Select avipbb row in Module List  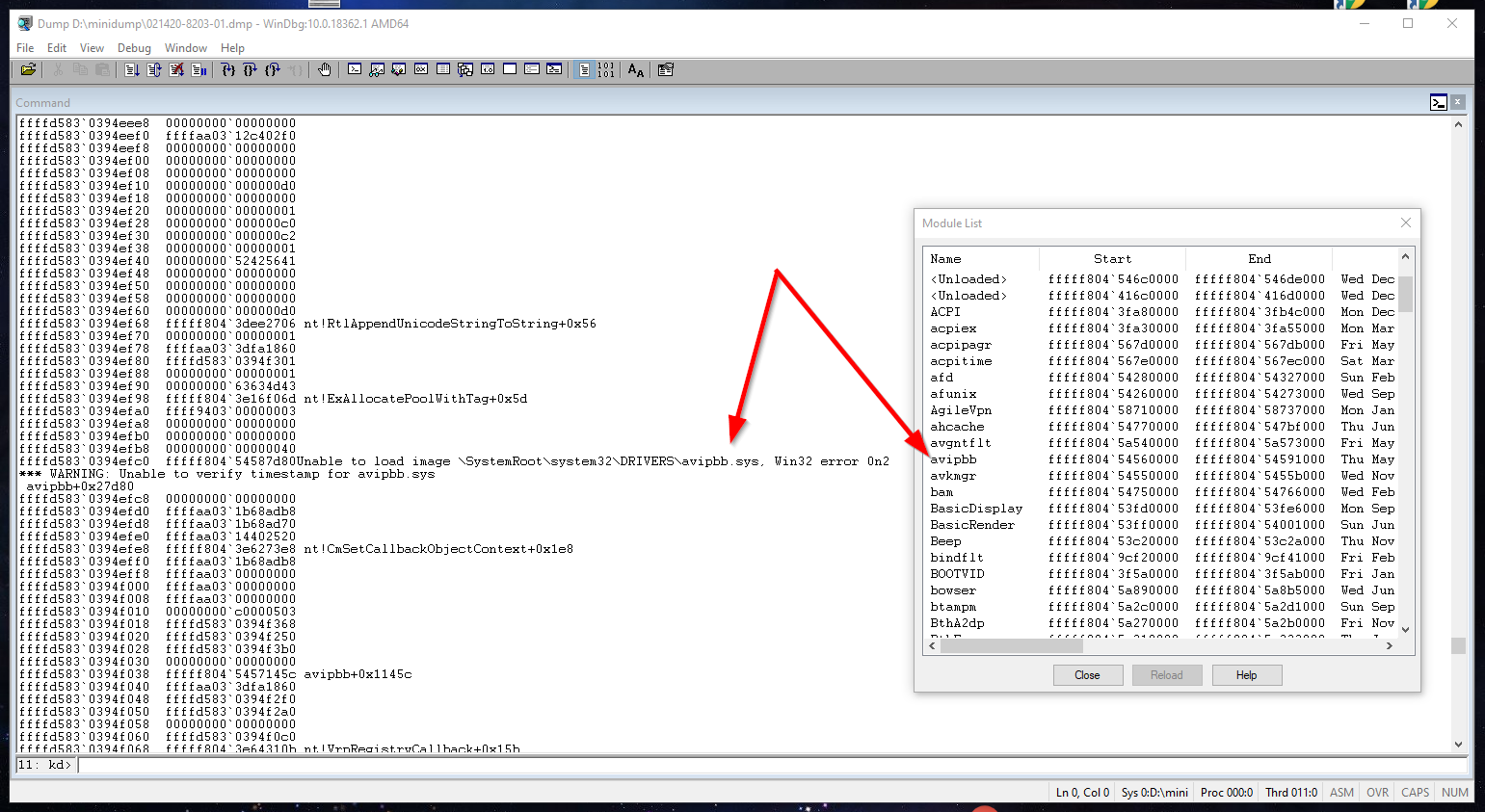[1161, 459]
